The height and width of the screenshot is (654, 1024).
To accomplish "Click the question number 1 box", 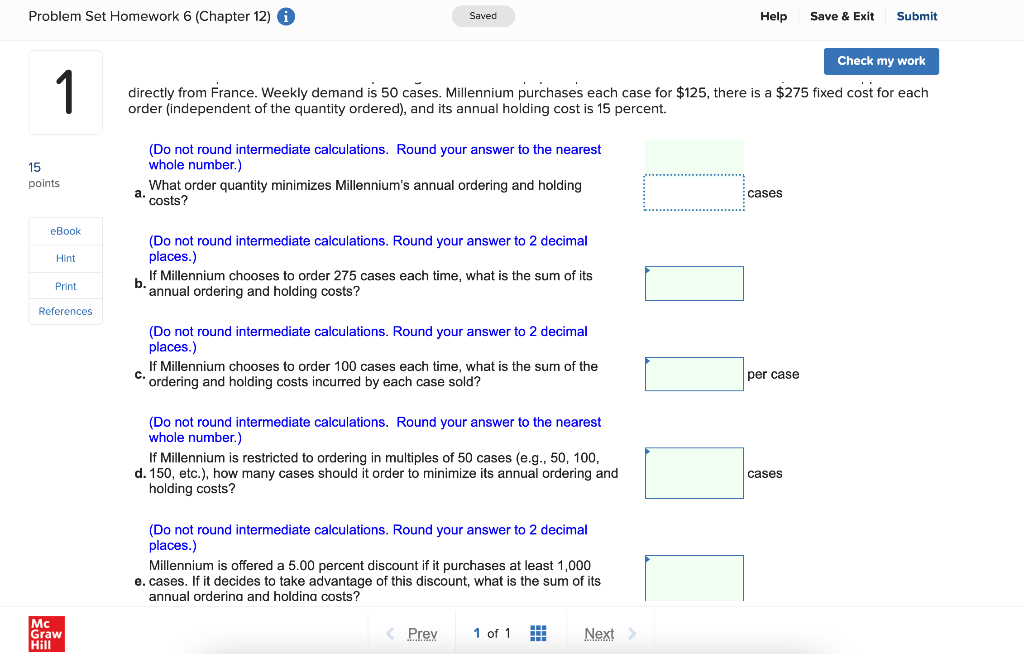I will [65, 92].
